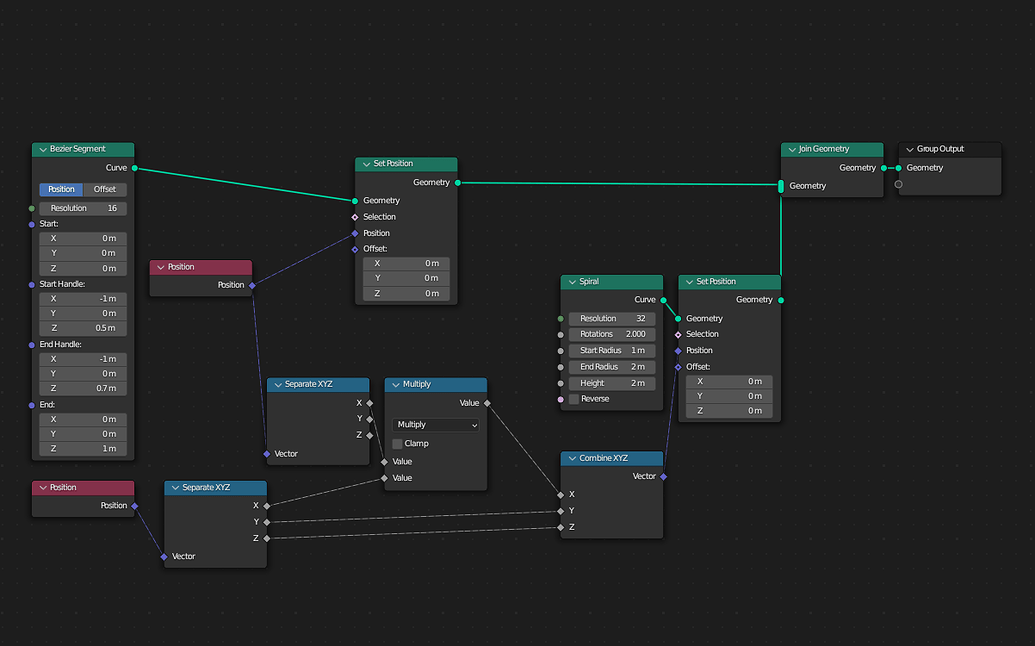Screen dimensions: 1035x646
Task: Click the Rotations 2.000 field
Action: click(612, 335)
